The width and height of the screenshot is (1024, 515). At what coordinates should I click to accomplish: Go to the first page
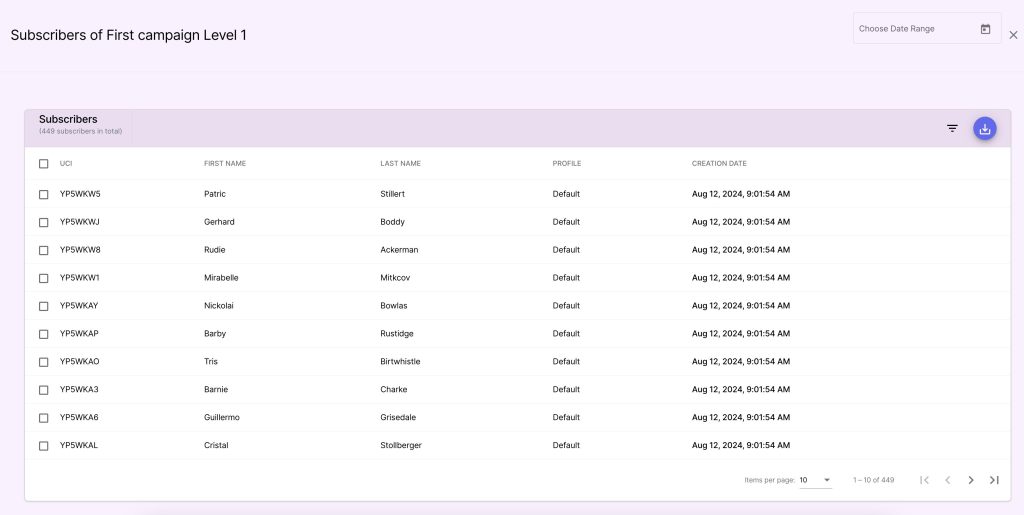925,480
